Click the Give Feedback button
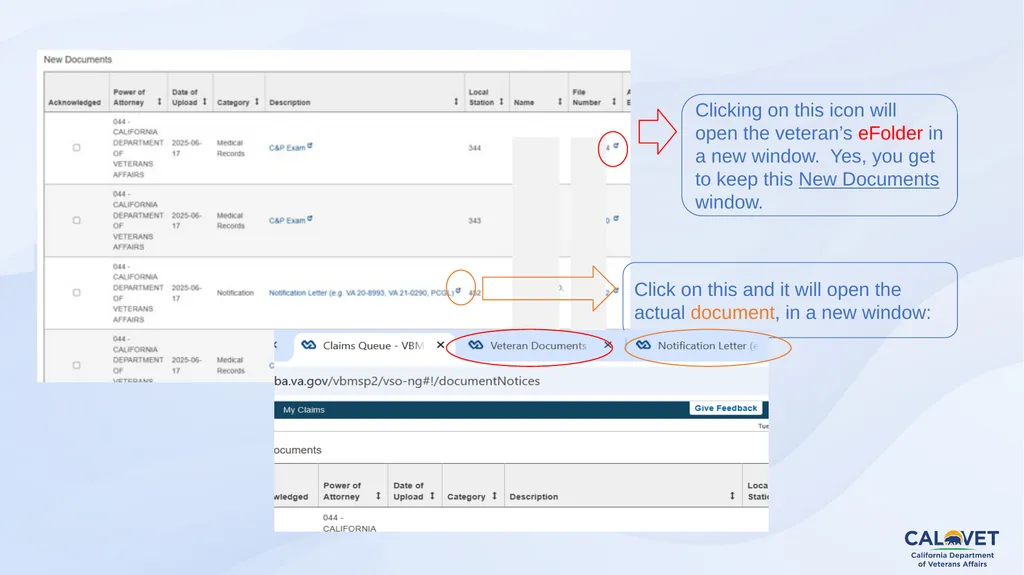1024x575 pixels. 726,408
